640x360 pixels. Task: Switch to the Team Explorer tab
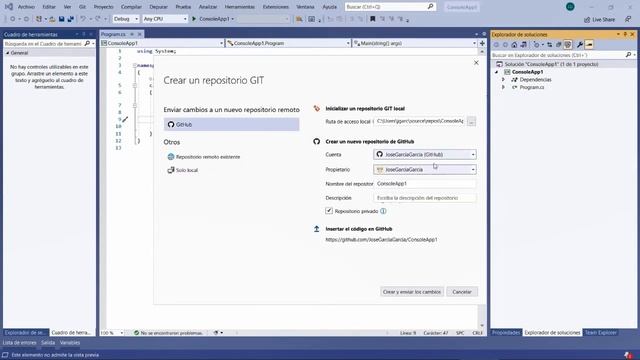pos(601,333)
